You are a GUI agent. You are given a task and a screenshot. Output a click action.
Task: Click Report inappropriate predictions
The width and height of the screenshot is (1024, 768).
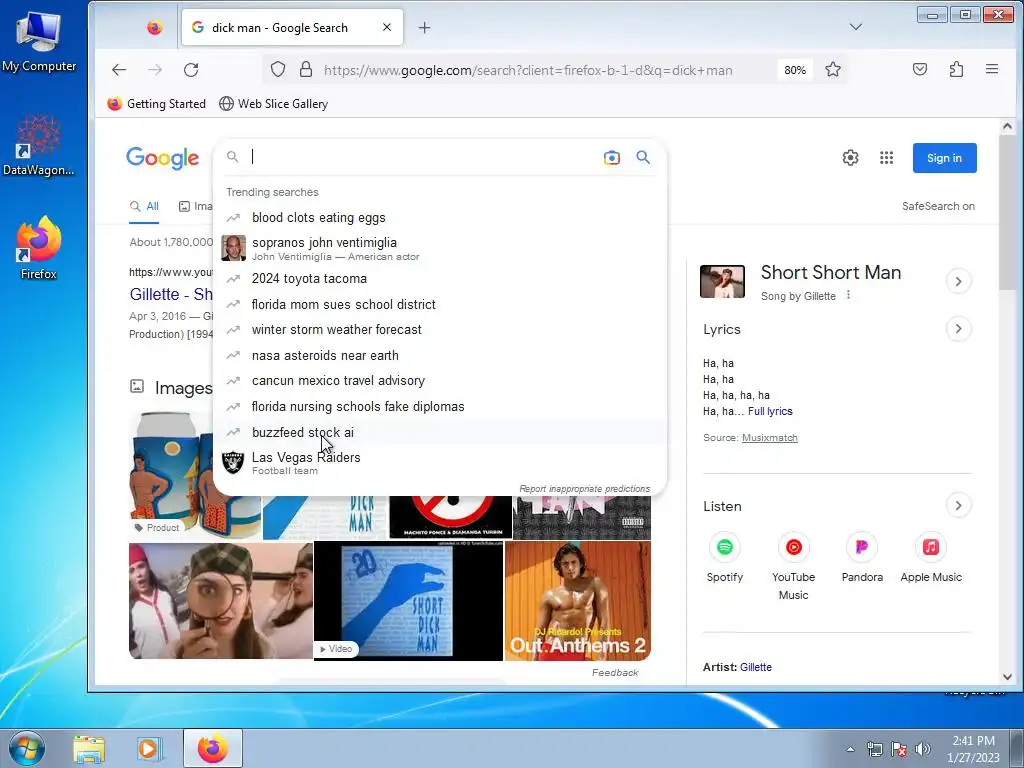[x=584, y=488]
